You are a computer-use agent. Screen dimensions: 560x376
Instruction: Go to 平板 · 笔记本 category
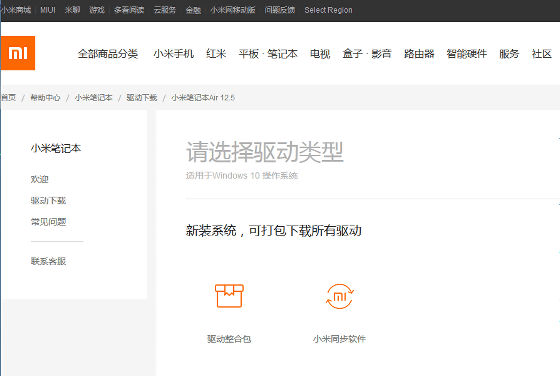point(268,54)
